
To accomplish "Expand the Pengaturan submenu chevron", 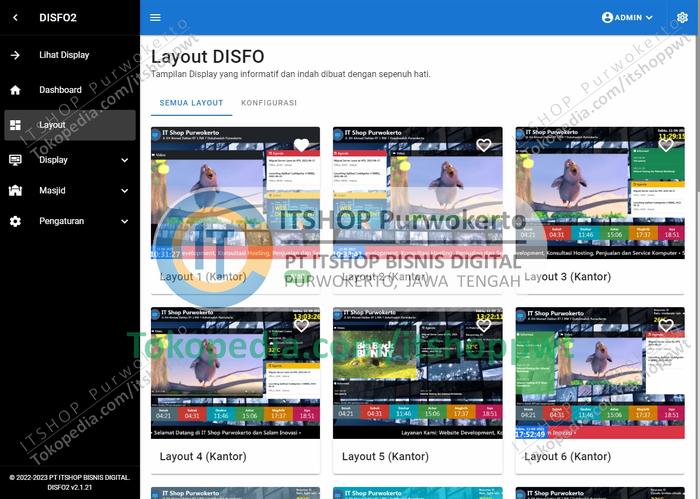I will click(124, 221).
